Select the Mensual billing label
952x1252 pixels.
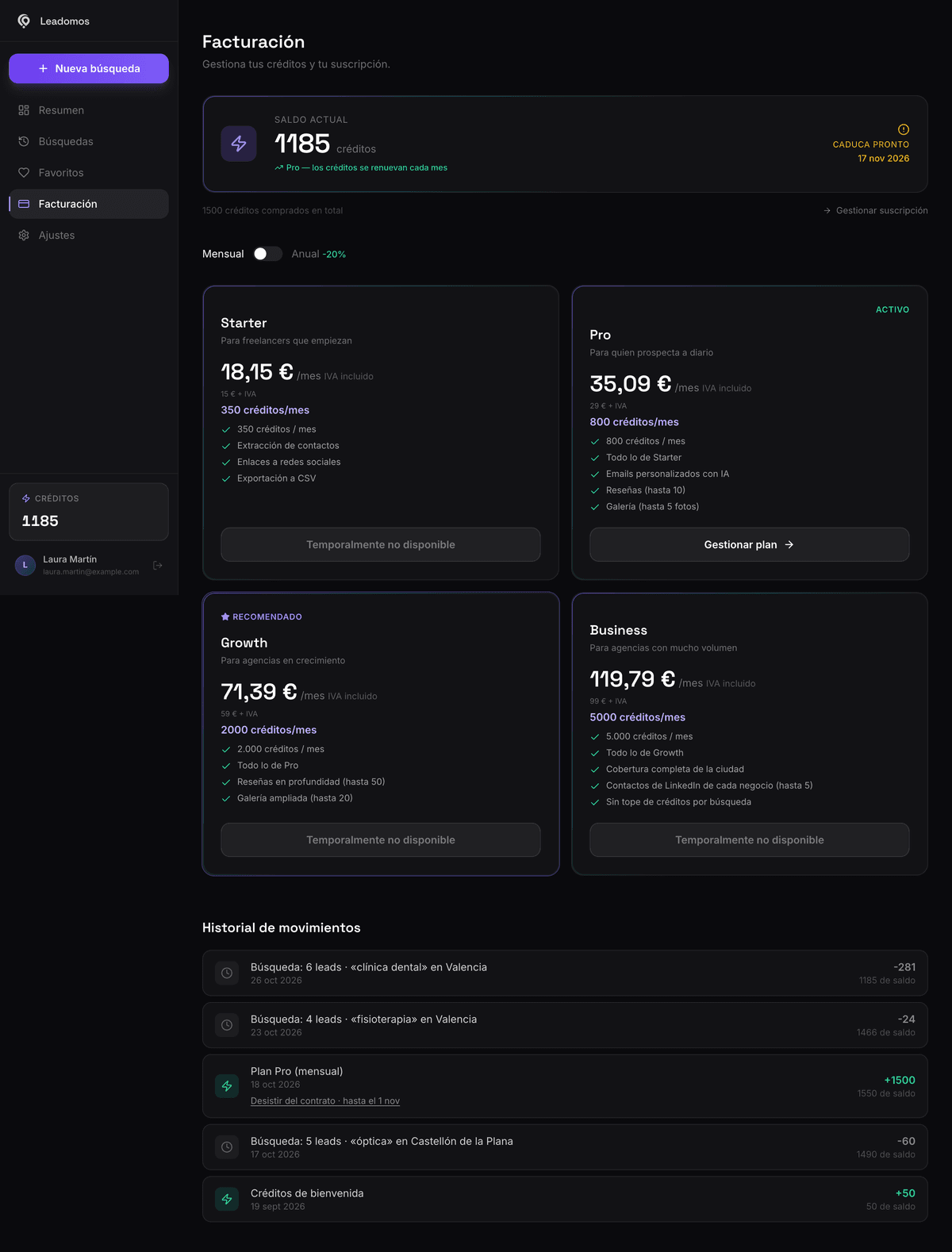pos(223,254)
